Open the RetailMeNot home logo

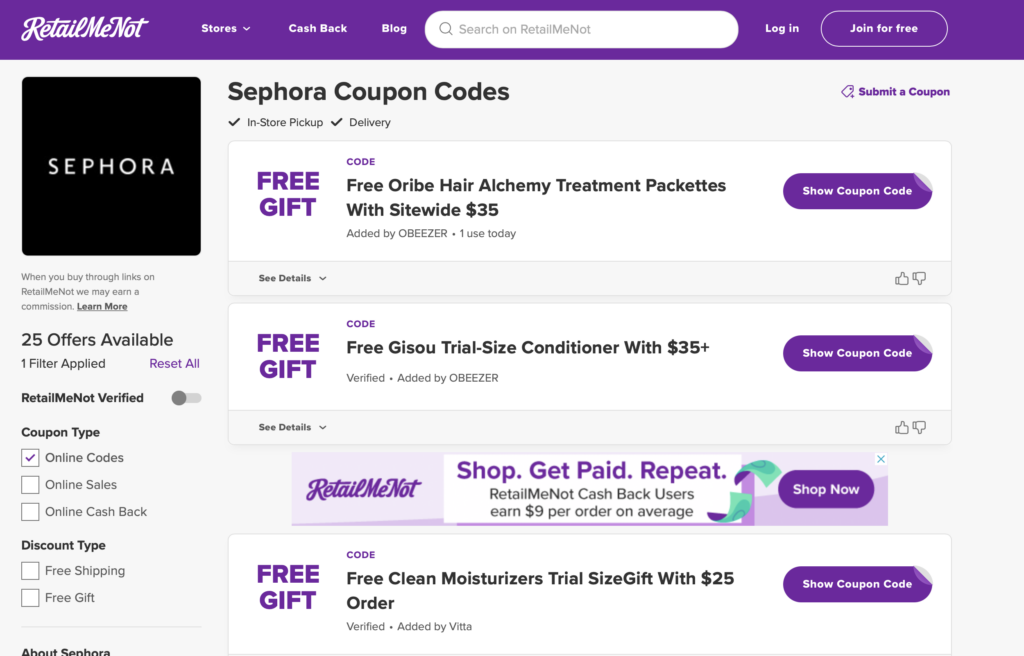tap(84, 28)
